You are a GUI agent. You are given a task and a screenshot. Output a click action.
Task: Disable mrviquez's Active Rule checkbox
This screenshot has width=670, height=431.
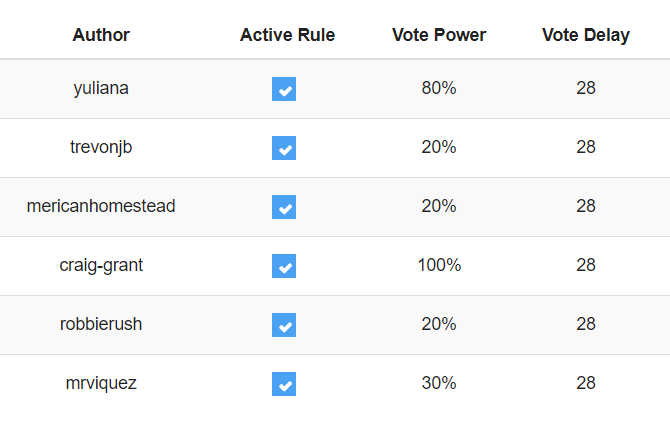(x=284, y=385)
